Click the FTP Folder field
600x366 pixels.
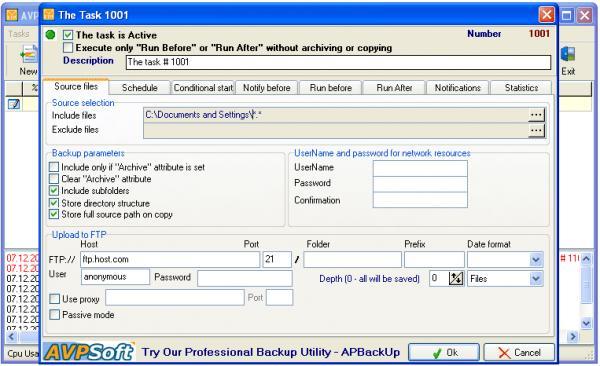click(x=352, y=260)
